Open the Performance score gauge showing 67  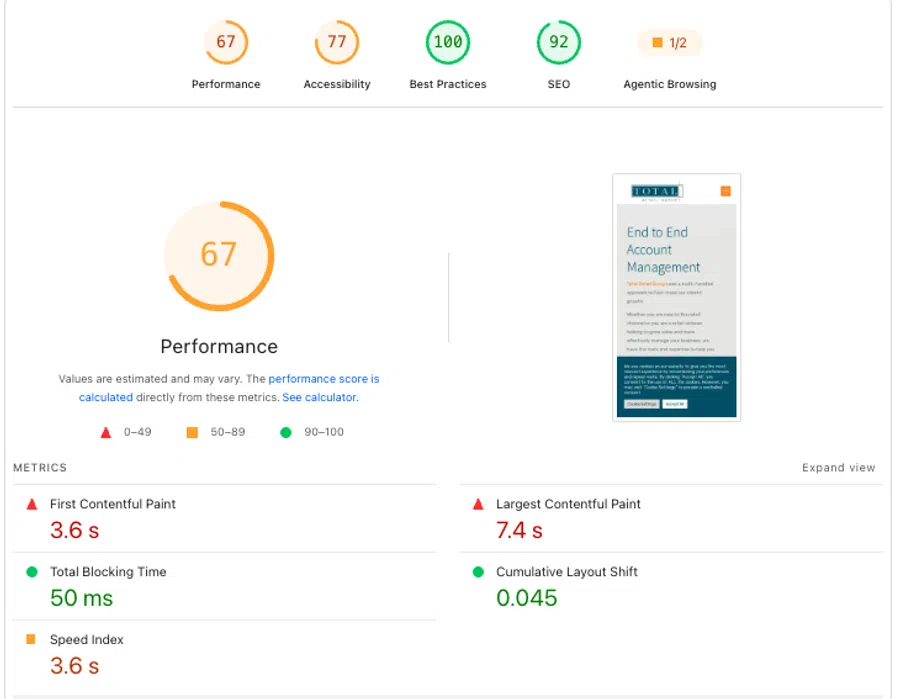pos(226,42)
